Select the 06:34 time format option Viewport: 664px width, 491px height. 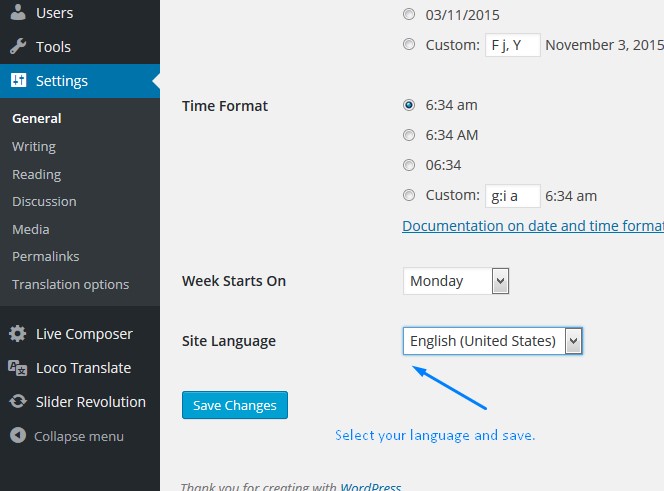pos(409,165)
